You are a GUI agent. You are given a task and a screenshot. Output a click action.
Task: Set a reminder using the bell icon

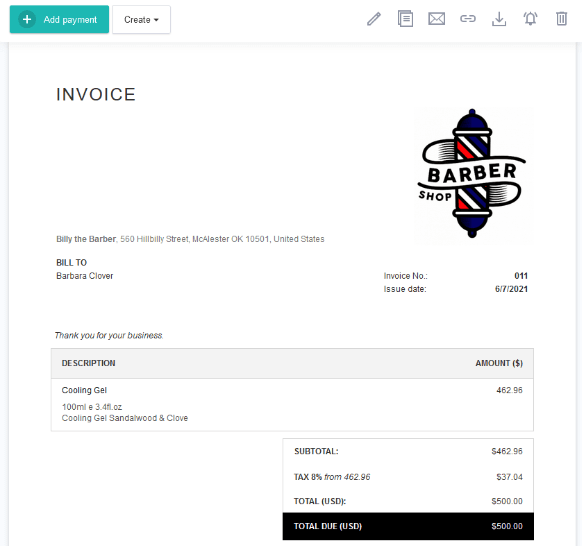click(x=530, y=19)
